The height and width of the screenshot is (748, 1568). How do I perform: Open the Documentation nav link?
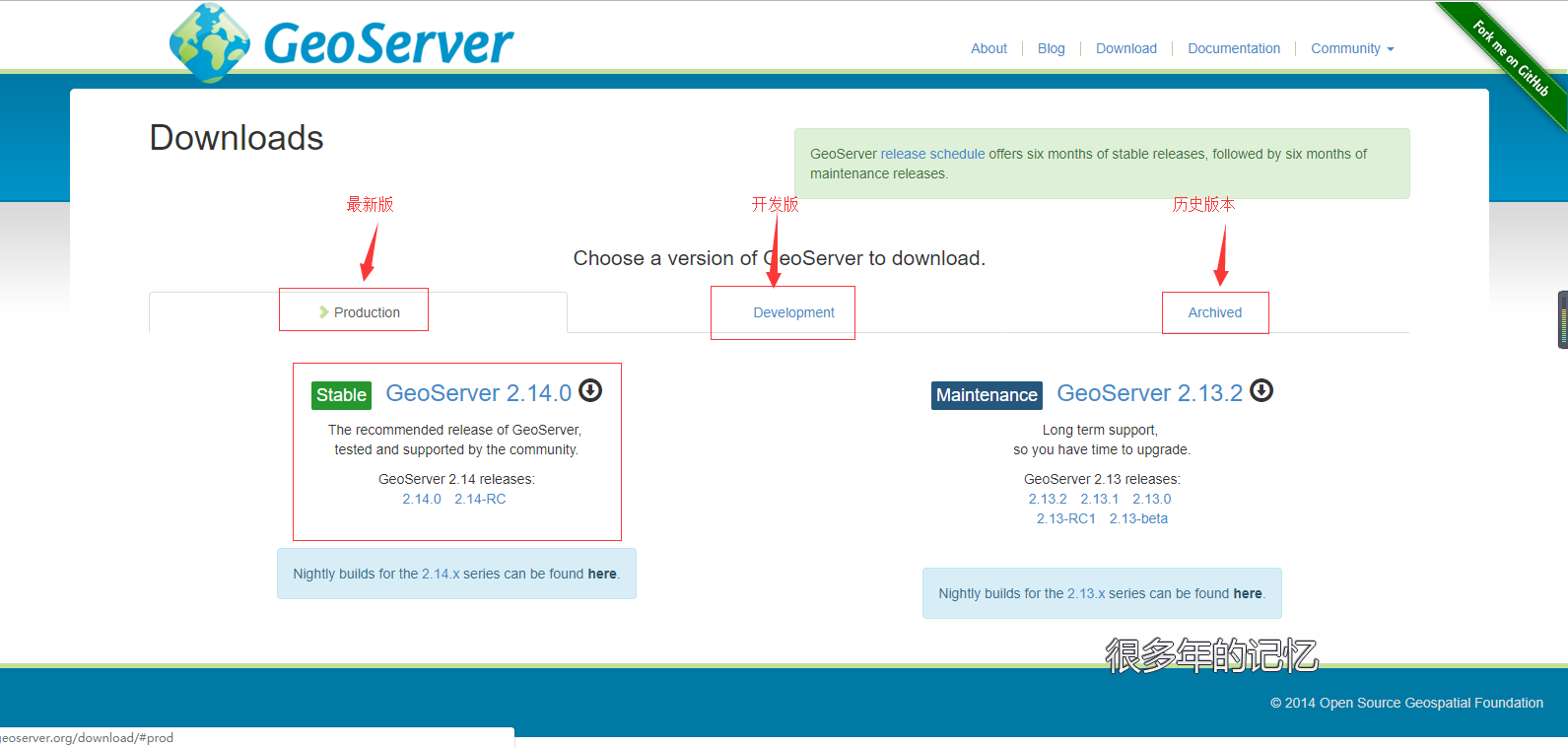(x=1234, y=48)
